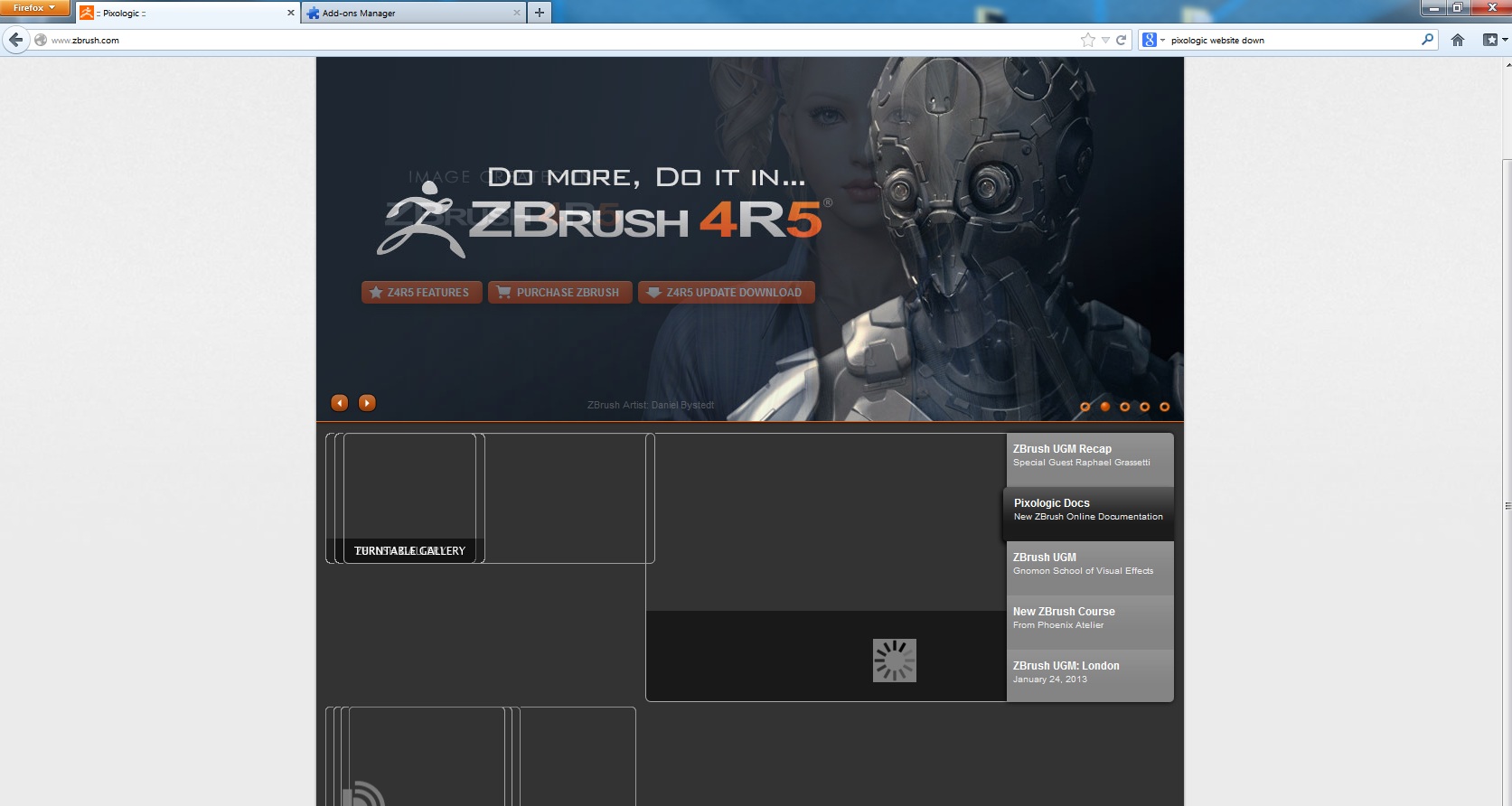1512x806 pixels.
Task: Show the previous banner slide
Action: (x=340, y=403)
